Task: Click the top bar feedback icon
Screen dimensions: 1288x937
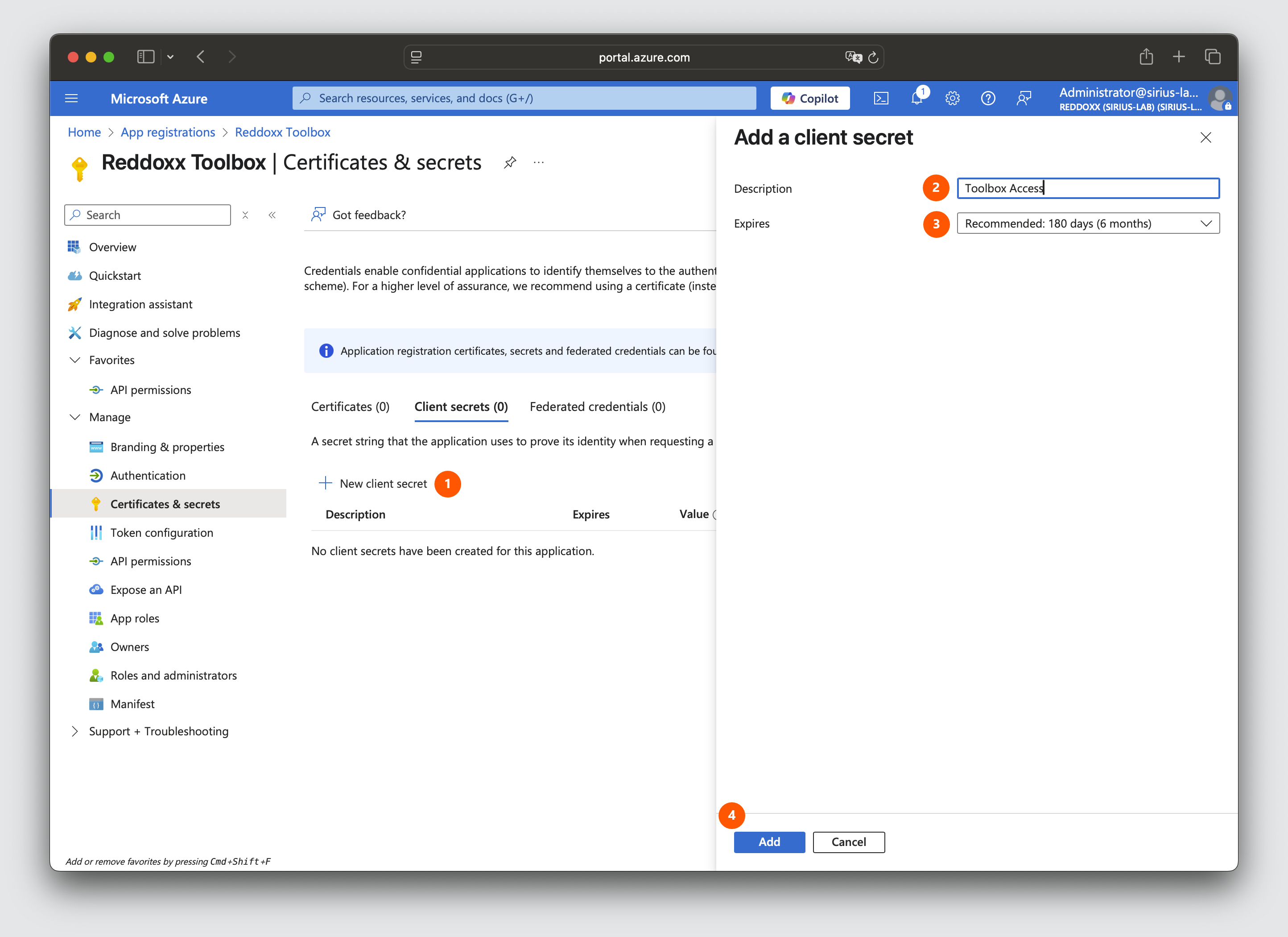Action: 1024,98
